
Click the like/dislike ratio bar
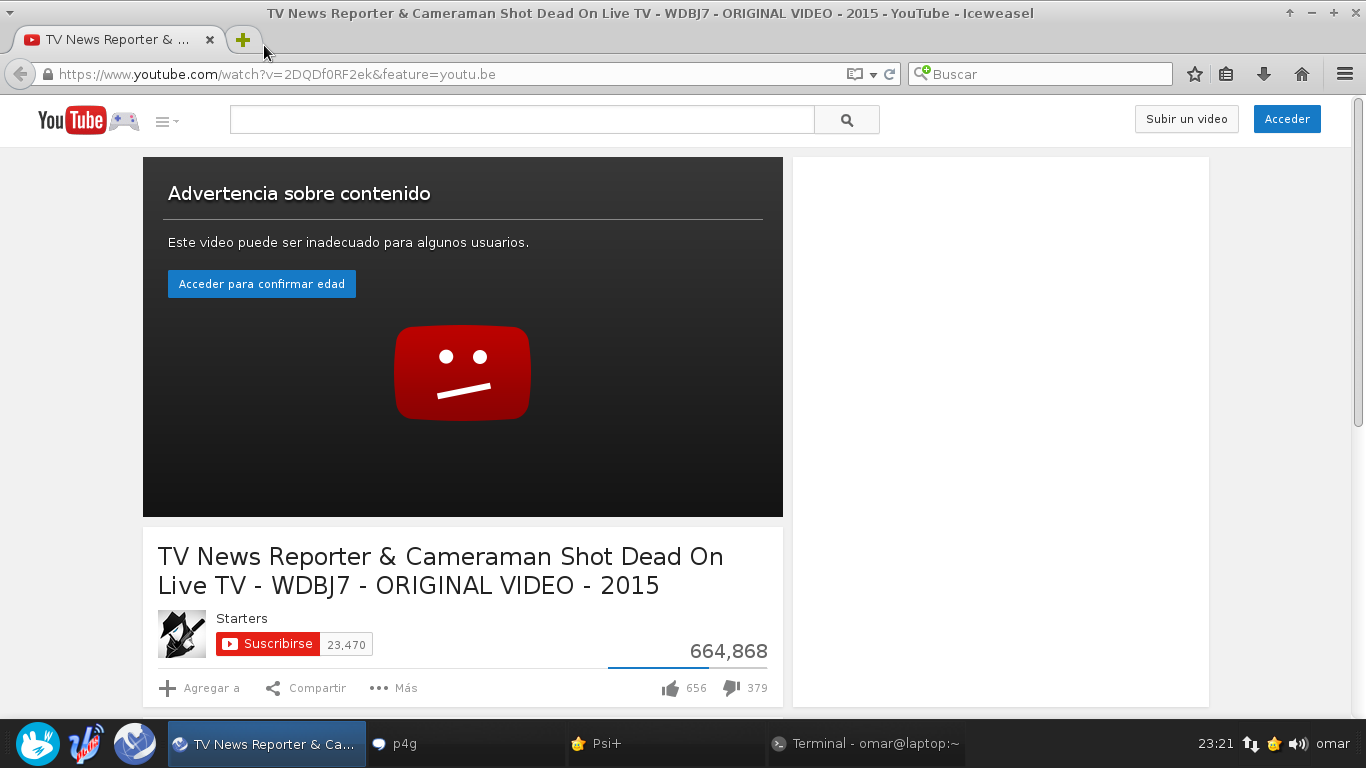pos(688,667)
